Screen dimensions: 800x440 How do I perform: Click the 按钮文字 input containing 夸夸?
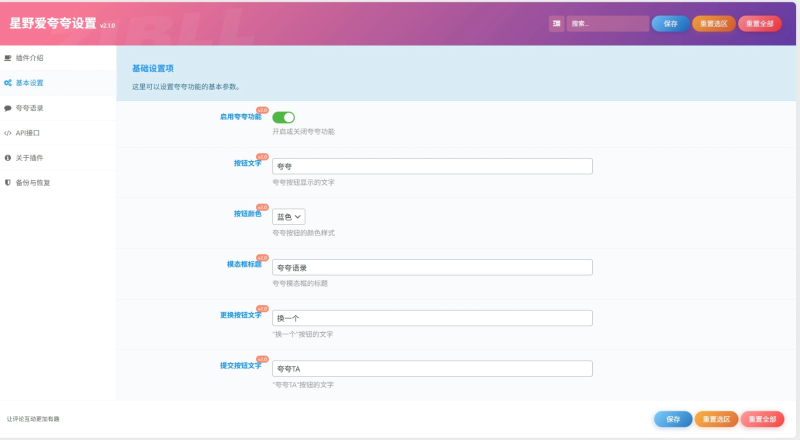coord(432,166)
